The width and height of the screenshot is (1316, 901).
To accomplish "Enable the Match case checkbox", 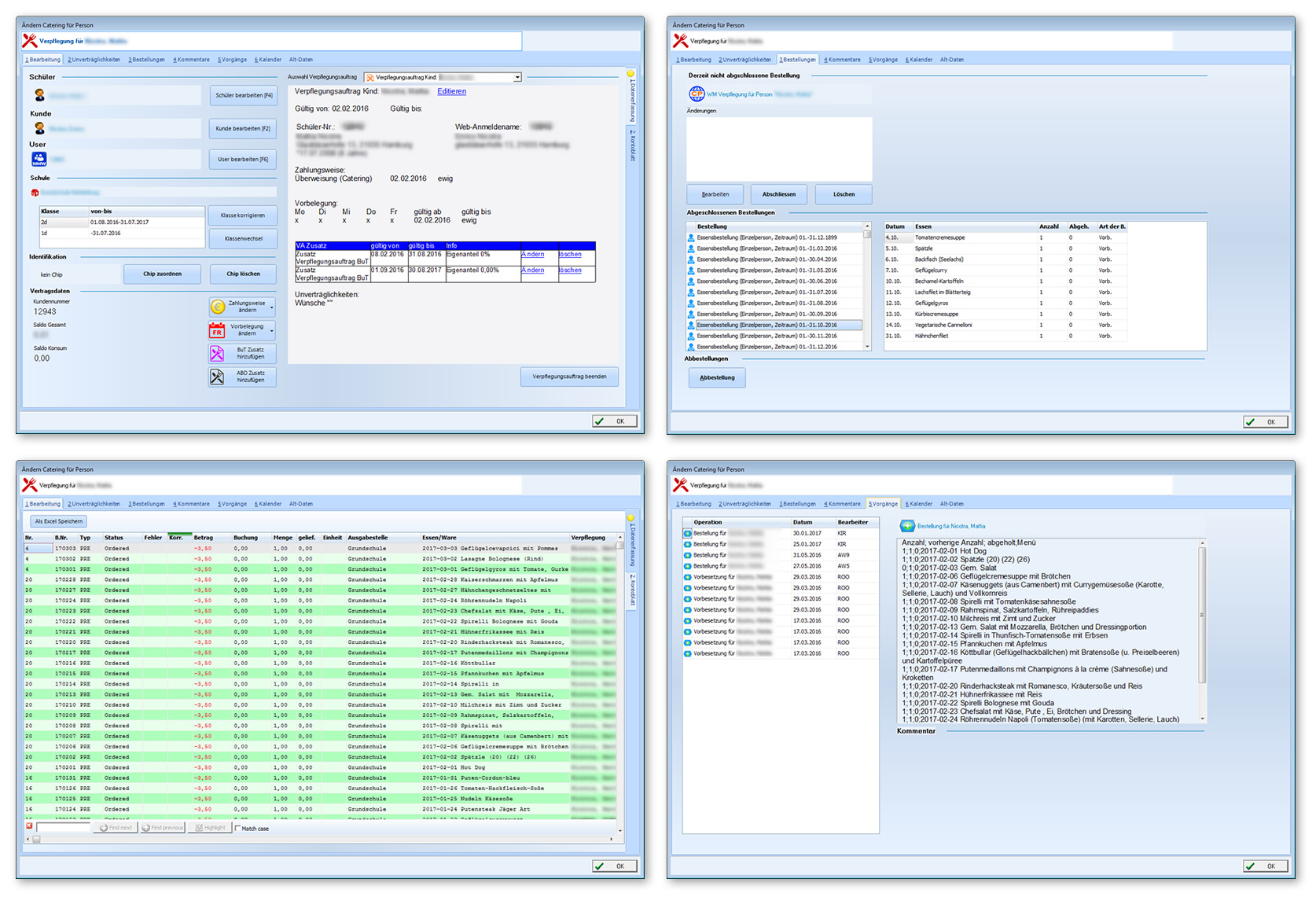I will tap(238, 828).
